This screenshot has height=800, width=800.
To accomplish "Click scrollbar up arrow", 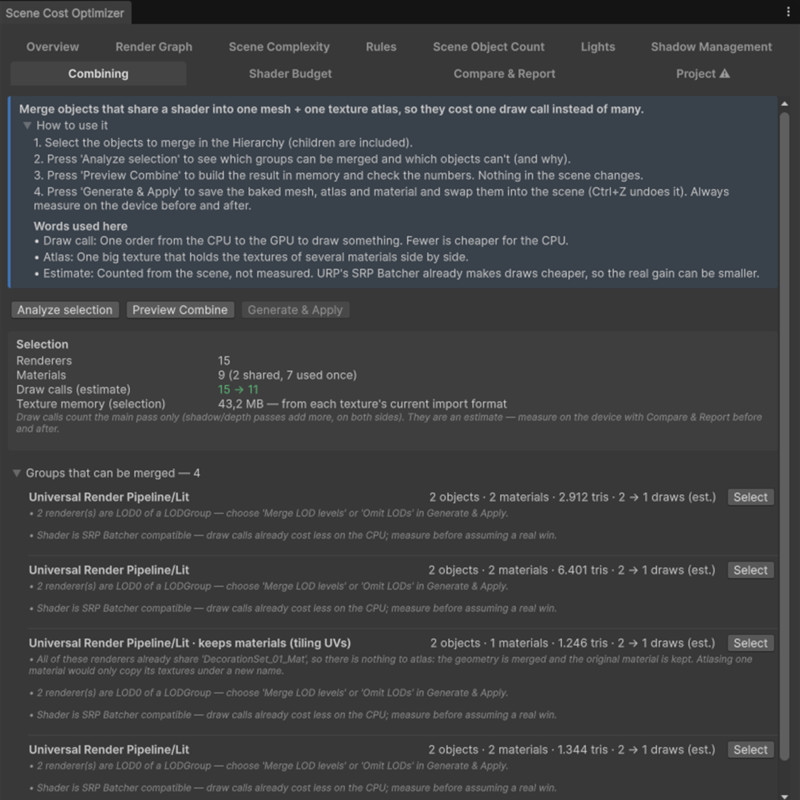I will point(785,104).
